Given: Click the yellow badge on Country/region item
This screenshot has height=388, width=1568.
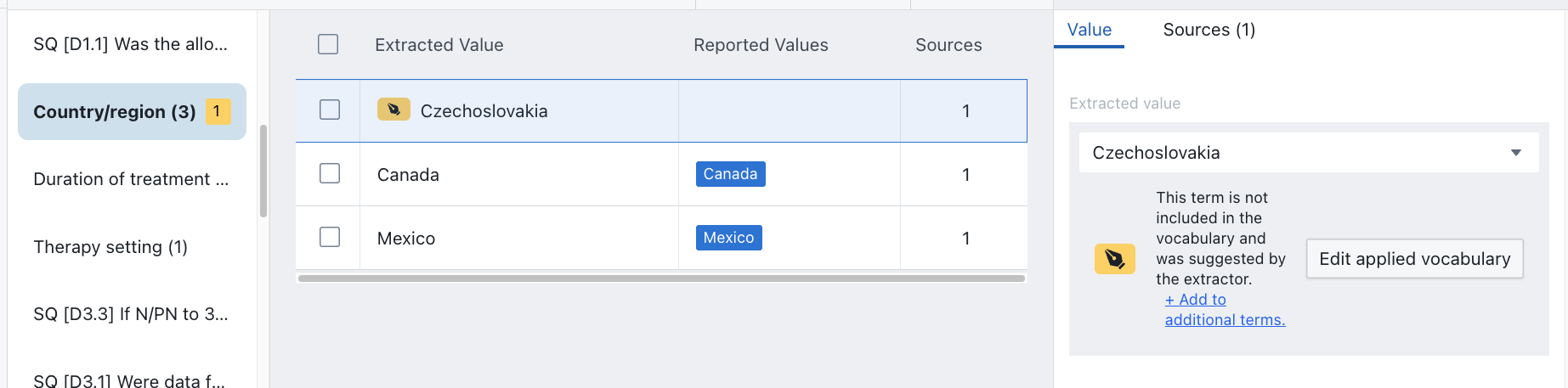Looking at the screenshot, I should [218, 111].
